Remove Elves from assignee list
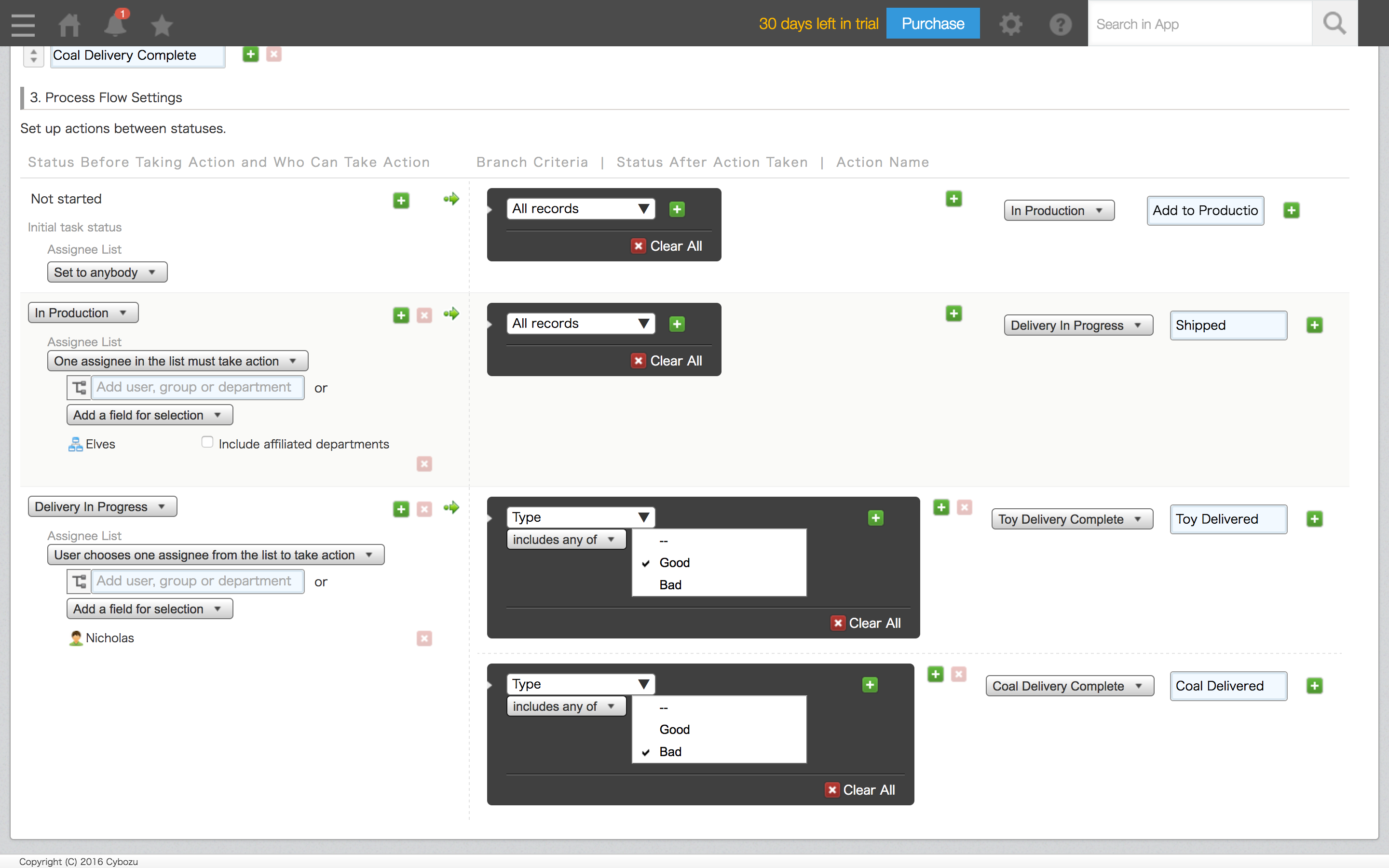The width and height of the screenshot is (1389, 868). click(x=424, y=464)
